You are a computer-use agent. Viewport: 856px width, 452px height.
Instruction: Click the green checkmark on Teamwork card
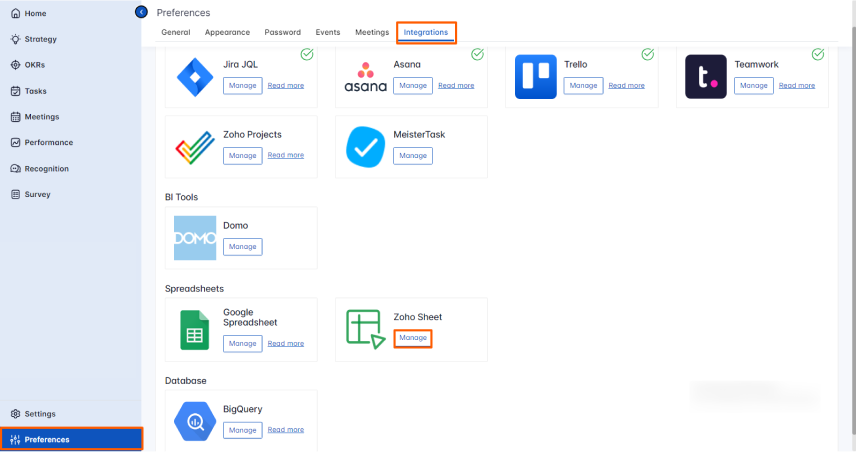point(818,54)
